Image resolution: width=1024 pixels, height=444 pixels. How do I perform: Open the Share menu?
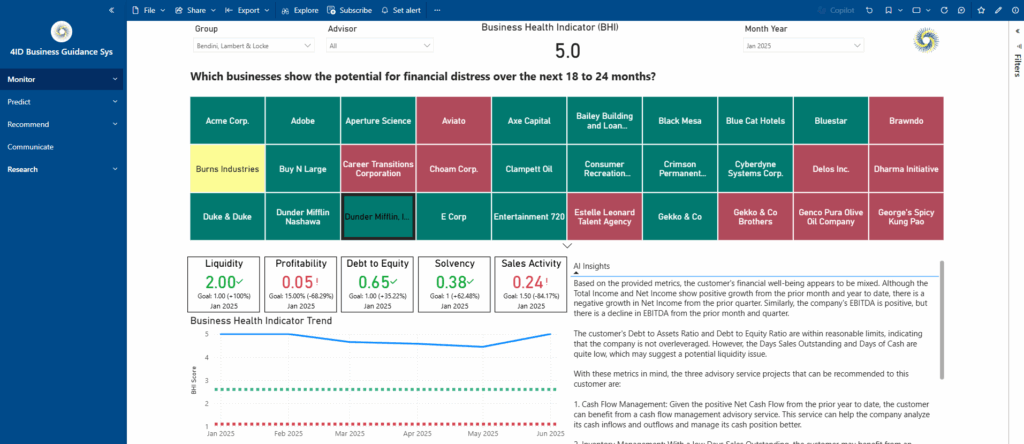pyautogui.click(x=195, y=10)
